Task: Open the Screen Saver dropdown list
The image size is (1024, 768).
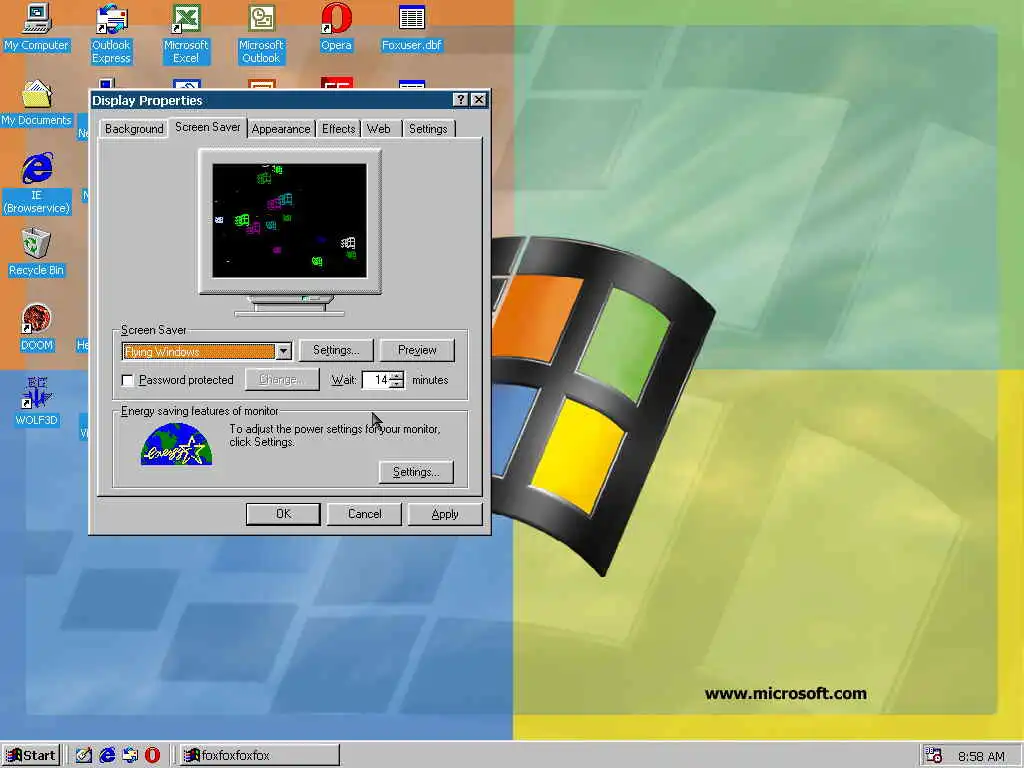Action: coord(283,351)
